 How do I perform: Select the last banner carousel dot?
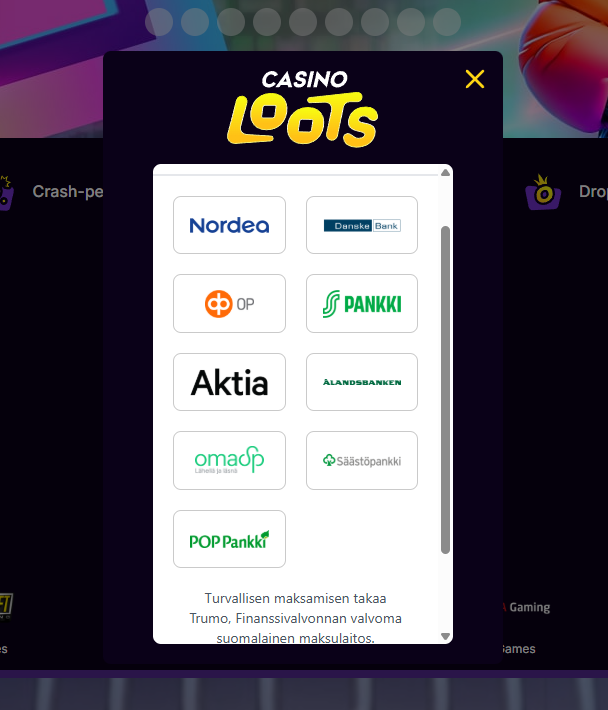(x=447, y=22)
